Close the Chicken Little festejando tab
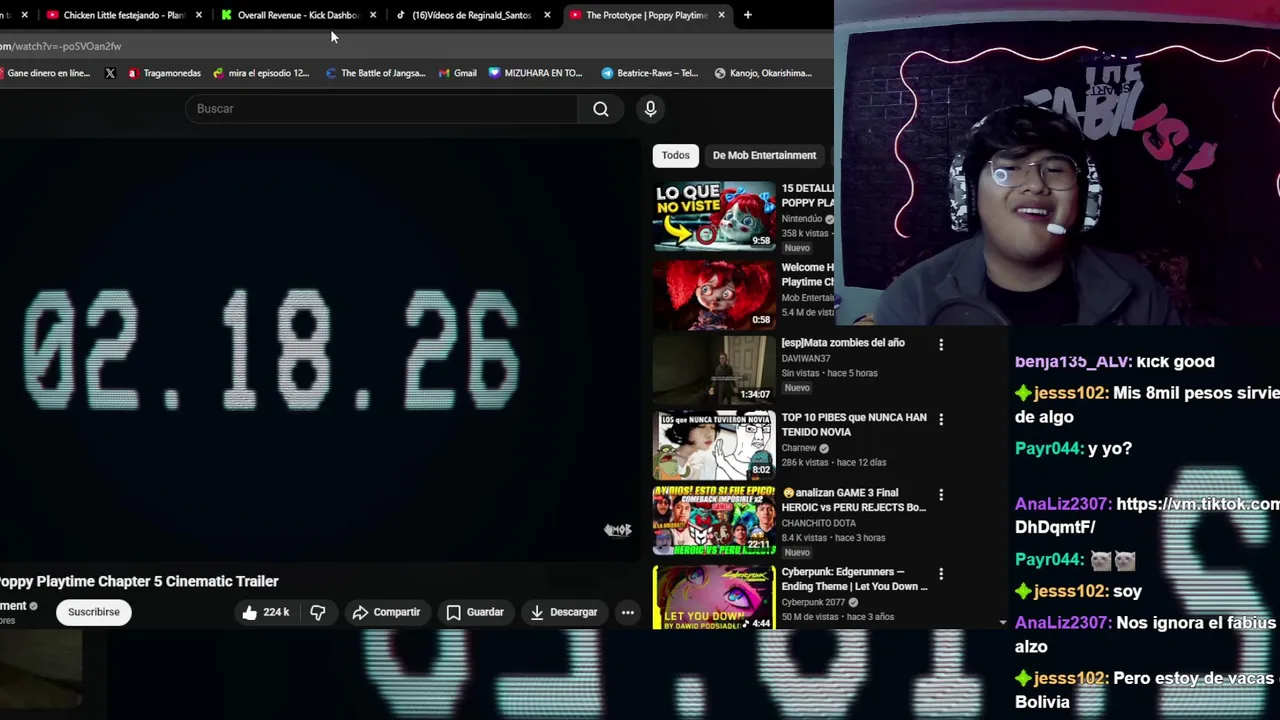The height and width of the screenshot is (720, 1280). click(x=199, y=15)
